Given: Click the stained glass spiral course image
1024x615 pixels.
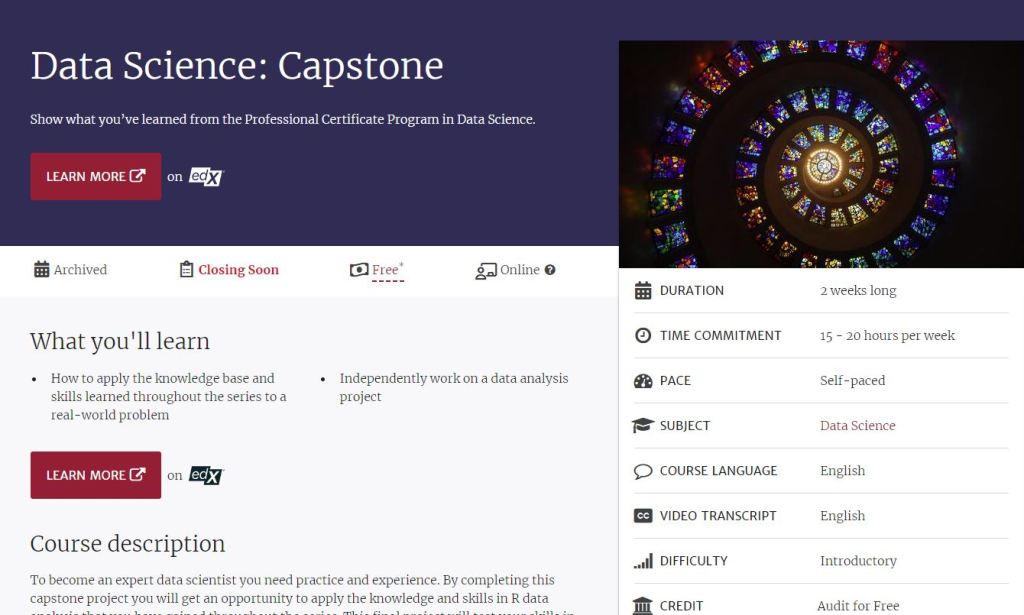Looking at the screenshot, I should [821, 154].
